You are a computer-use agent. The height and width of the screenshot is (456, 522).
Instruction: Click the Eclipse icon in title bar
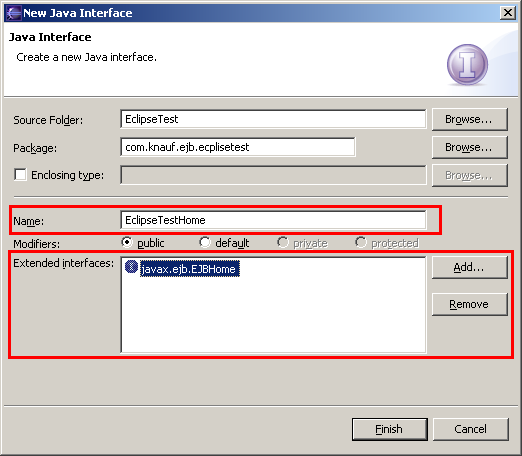pos(13,13)
